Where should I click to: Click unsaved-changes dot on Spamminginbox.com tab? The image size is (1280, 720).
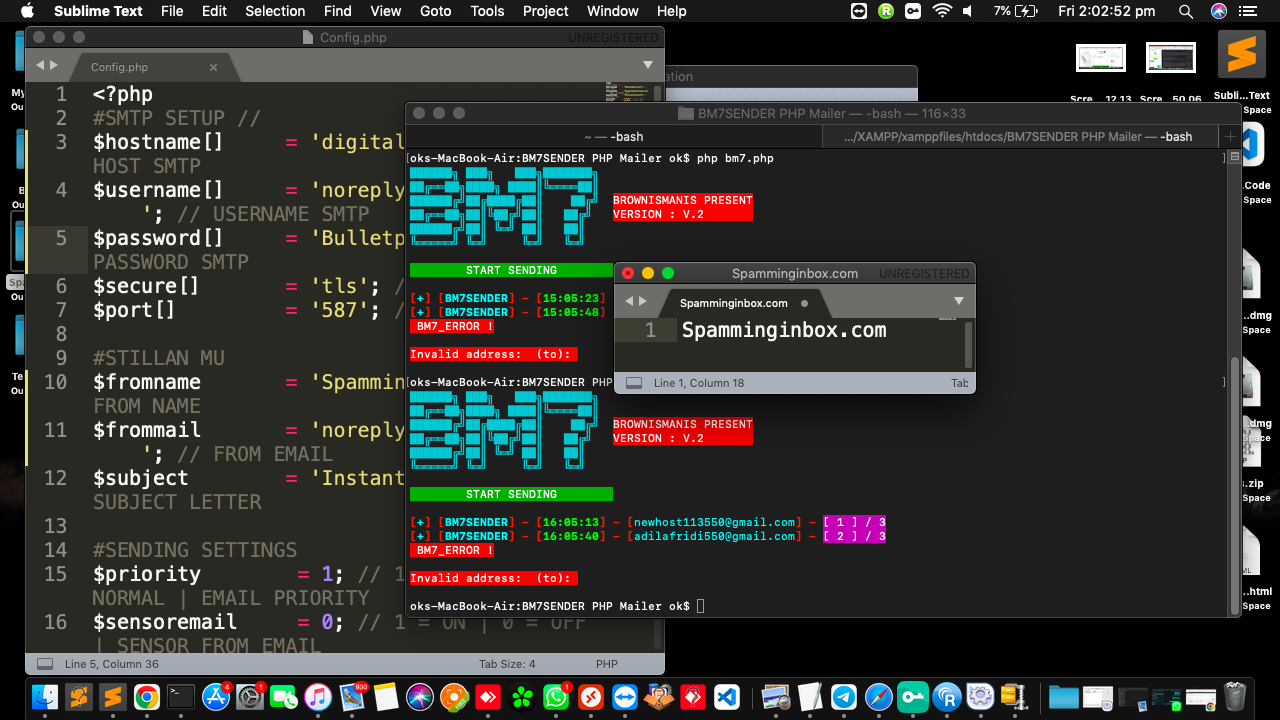click(804, 303)
